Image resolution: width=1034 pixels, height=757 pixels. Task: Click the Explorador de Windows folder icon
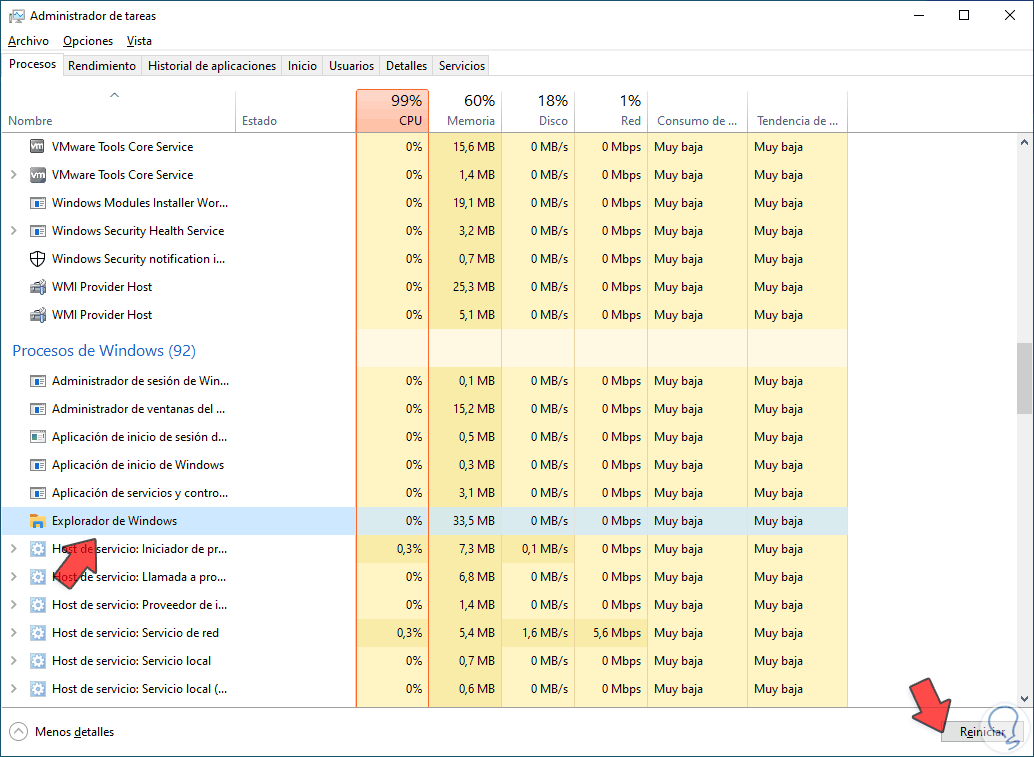(x=38, y=521)
